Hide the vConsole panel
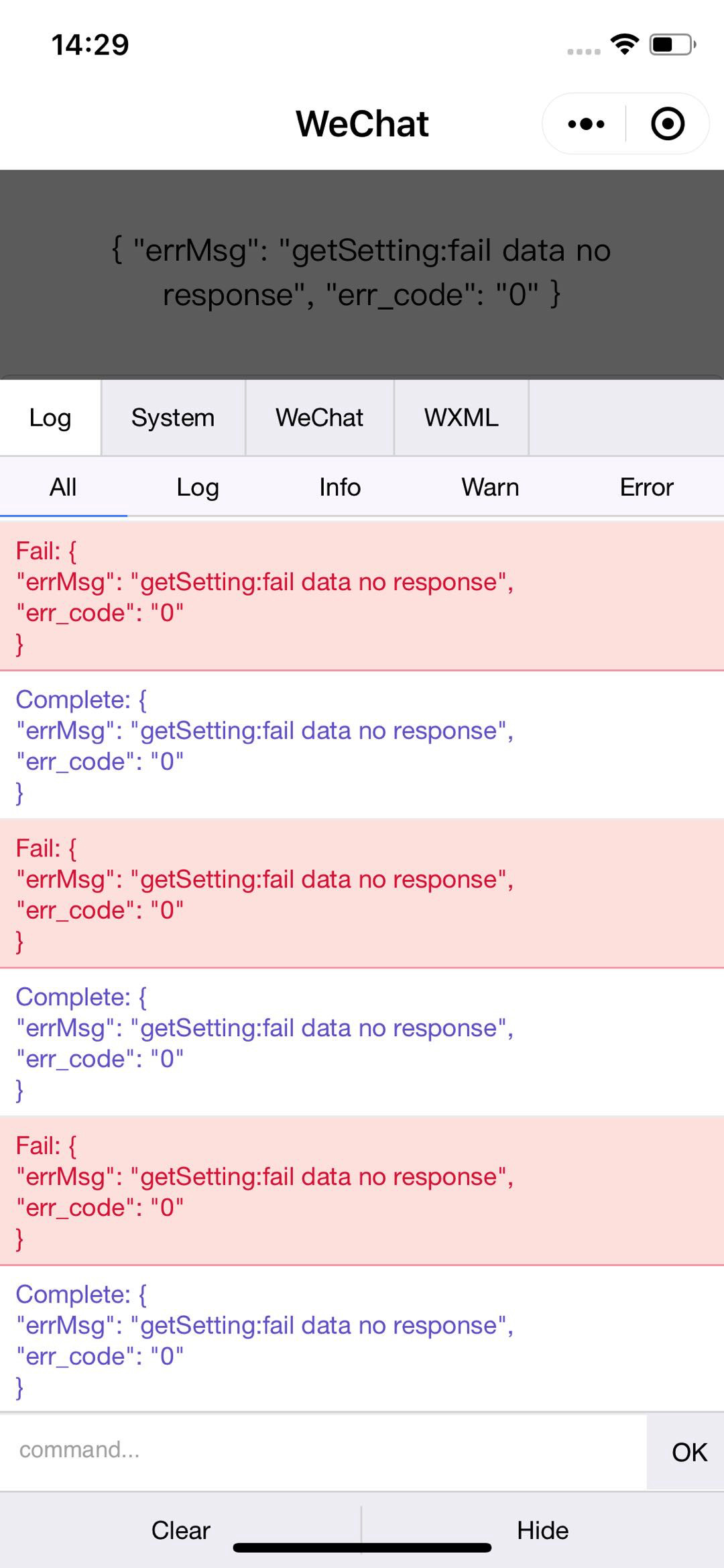 click(x=543, y=1530)
